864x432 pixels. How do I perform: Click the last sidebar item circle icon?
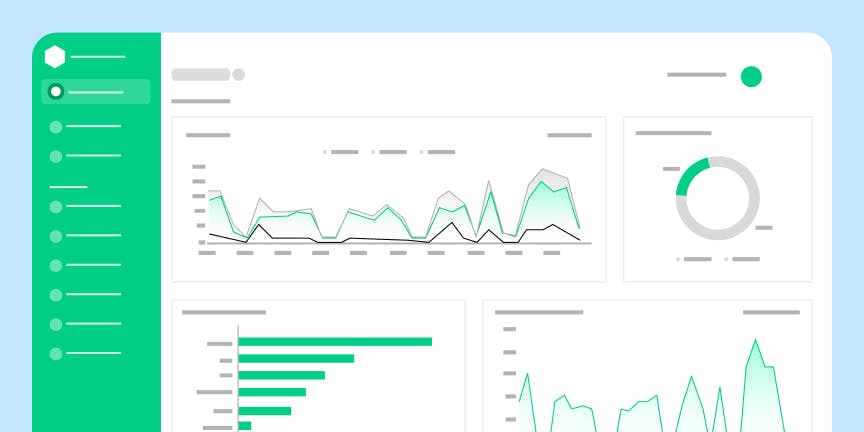pyautogui.click(x=56, y=354)
